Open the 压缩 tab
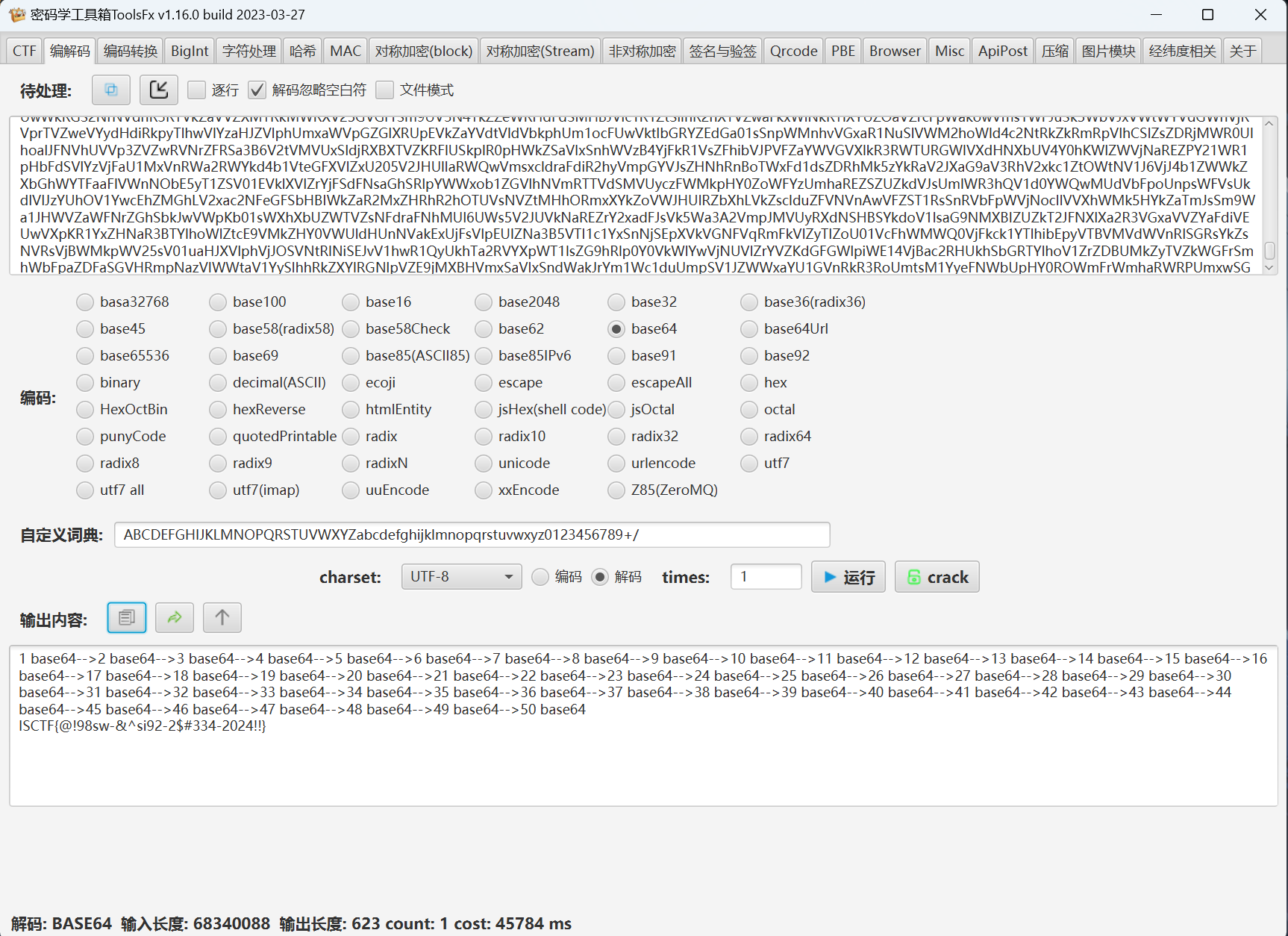The height and width of the screenshot is (936, 1288). (x=1054, y=51)
